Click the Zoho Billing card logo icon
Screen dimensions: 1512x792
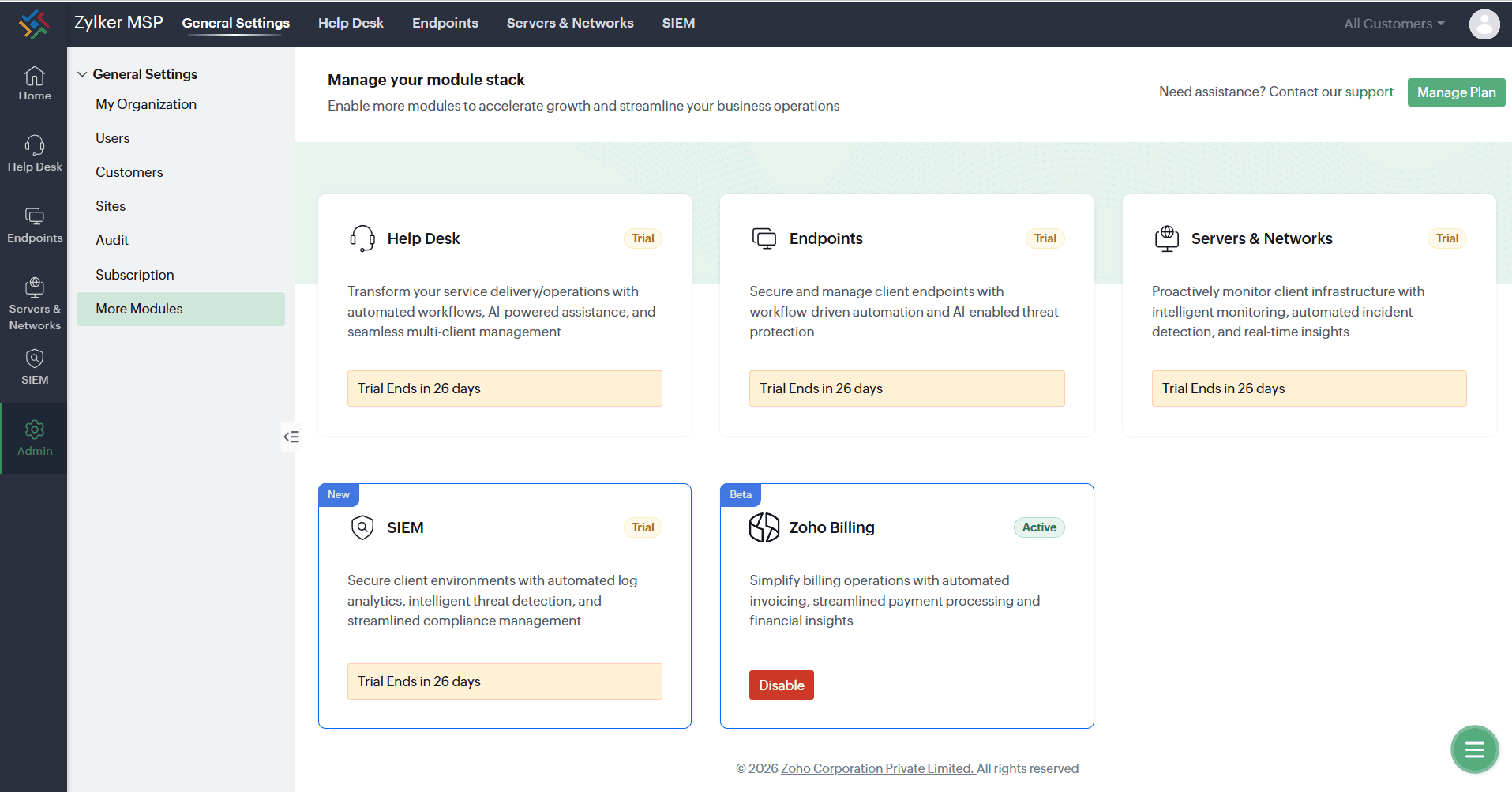(764, 527)
